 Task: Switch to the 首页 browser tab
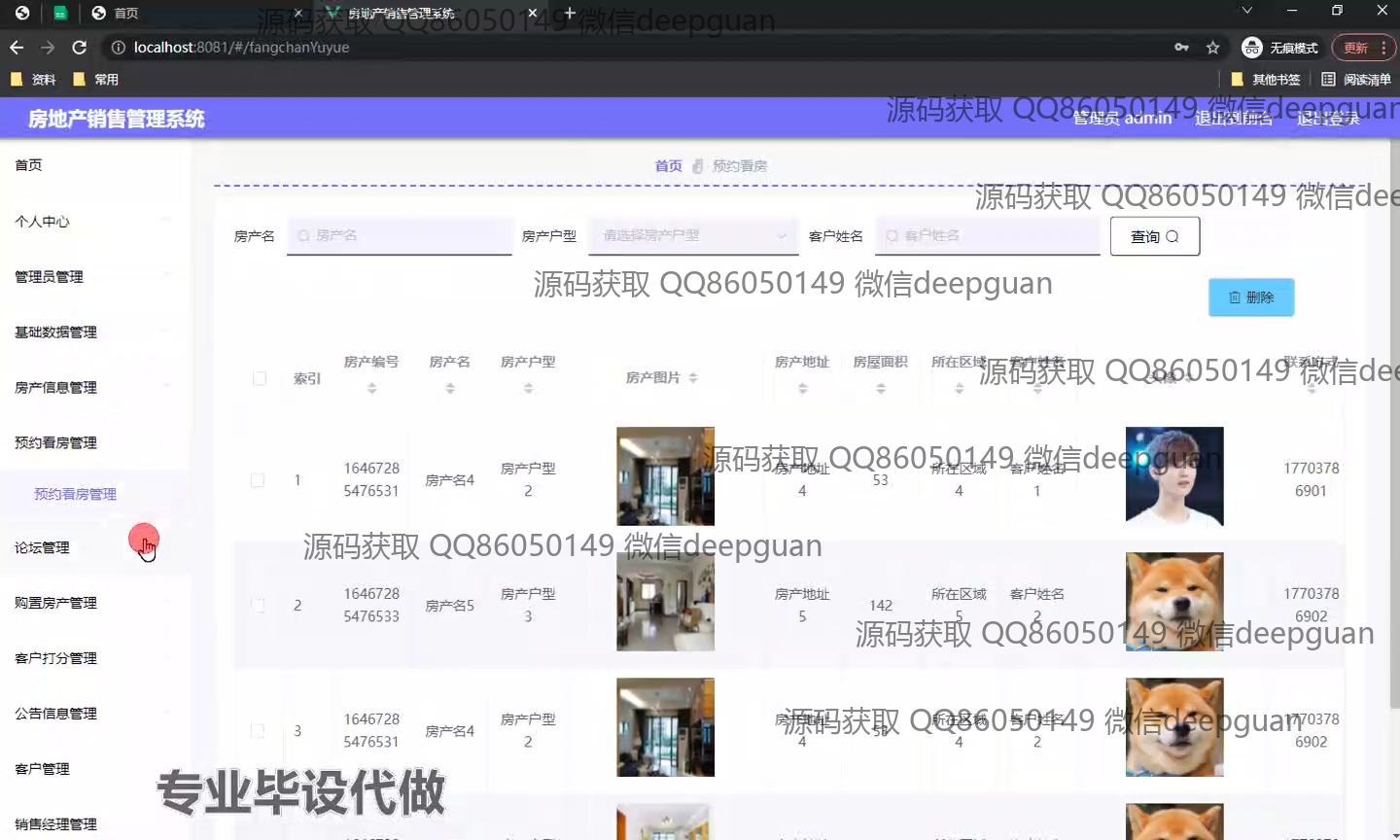[x=194, y=13]
